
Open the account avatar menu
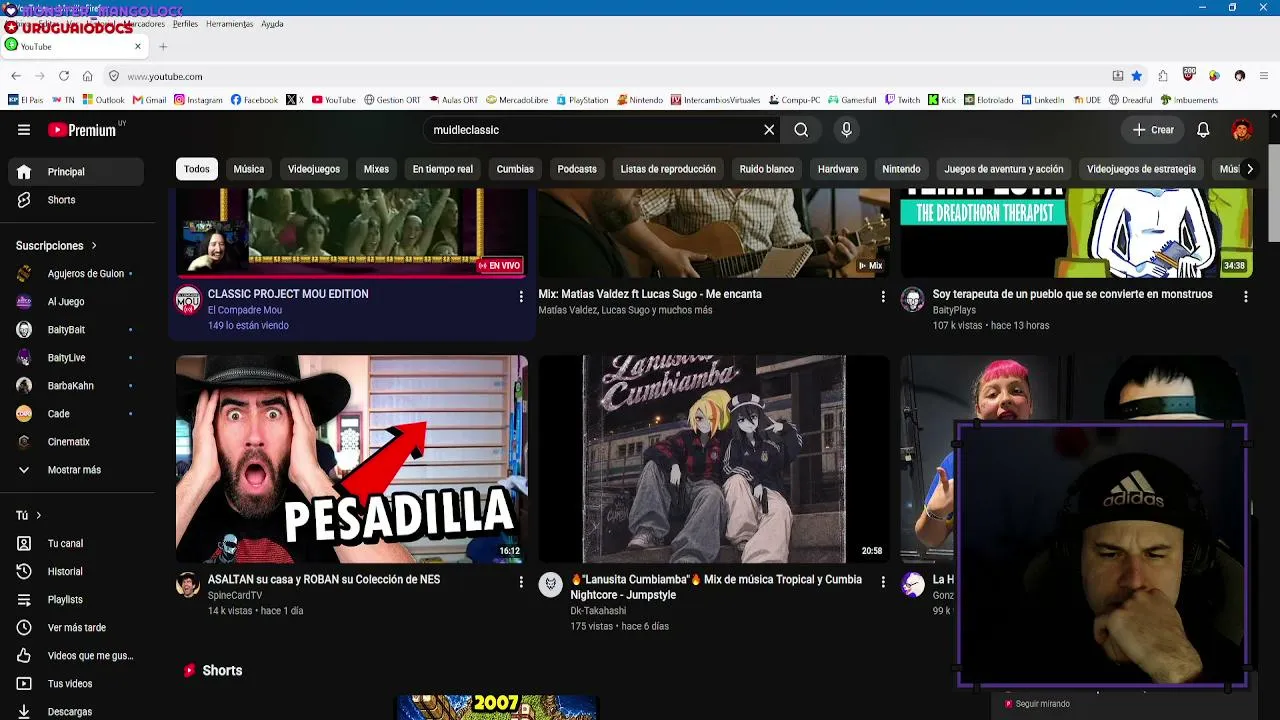point(1242,130)
